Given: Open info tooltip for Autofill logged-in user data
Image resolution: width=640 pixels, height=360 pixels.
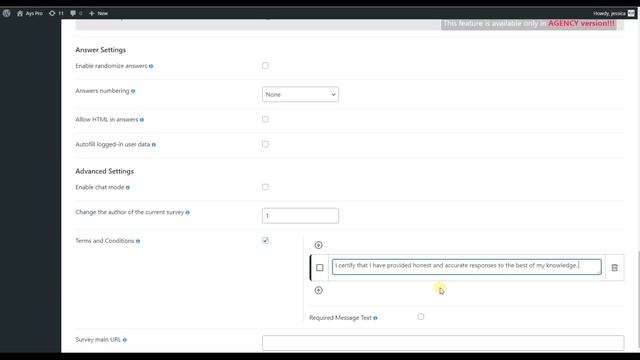Looking at the screenshot, I should [x=154, y=145].
